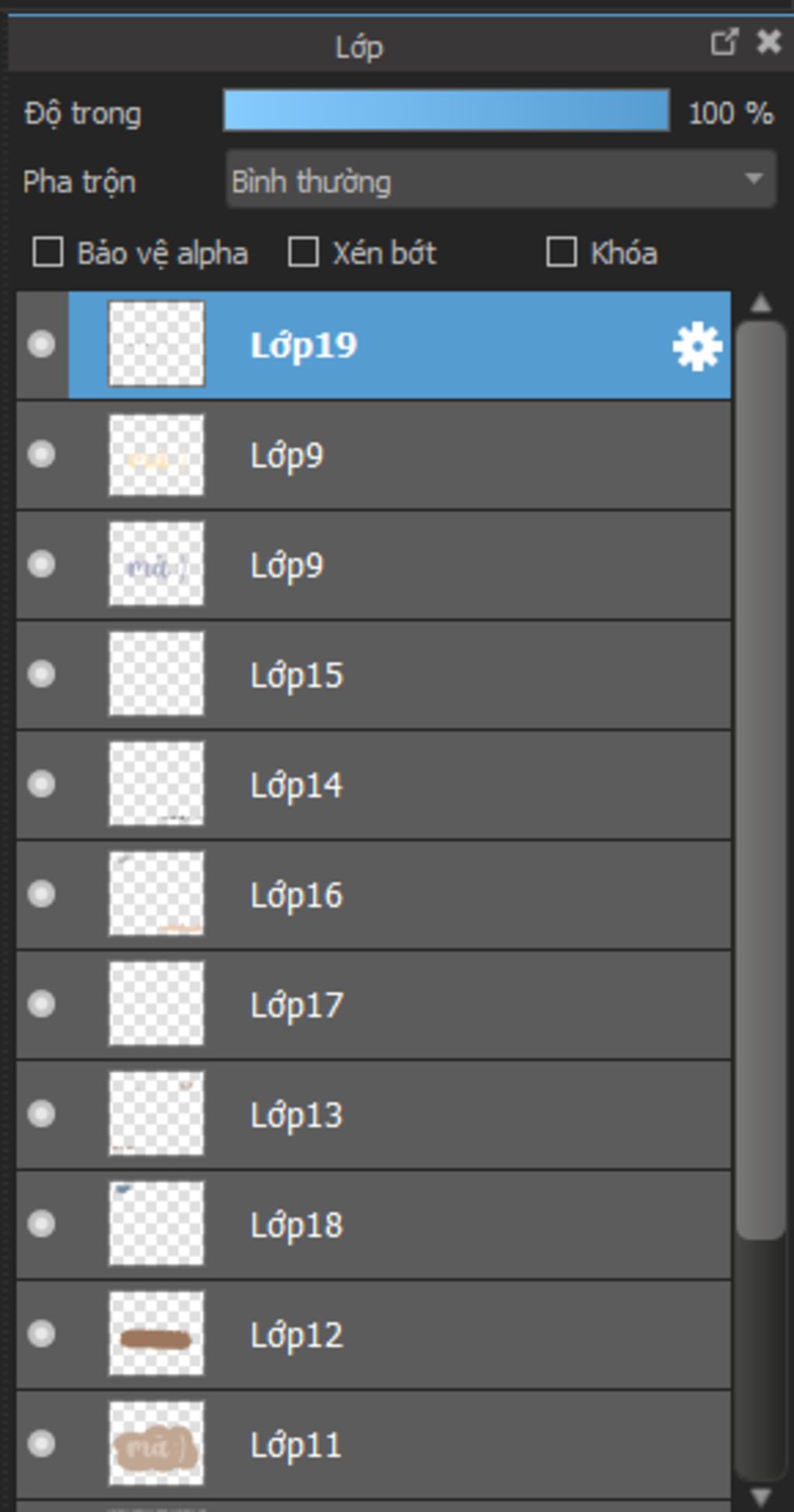Select the Lớp13 layer
794x1512 pixels.
point(374,1115)
